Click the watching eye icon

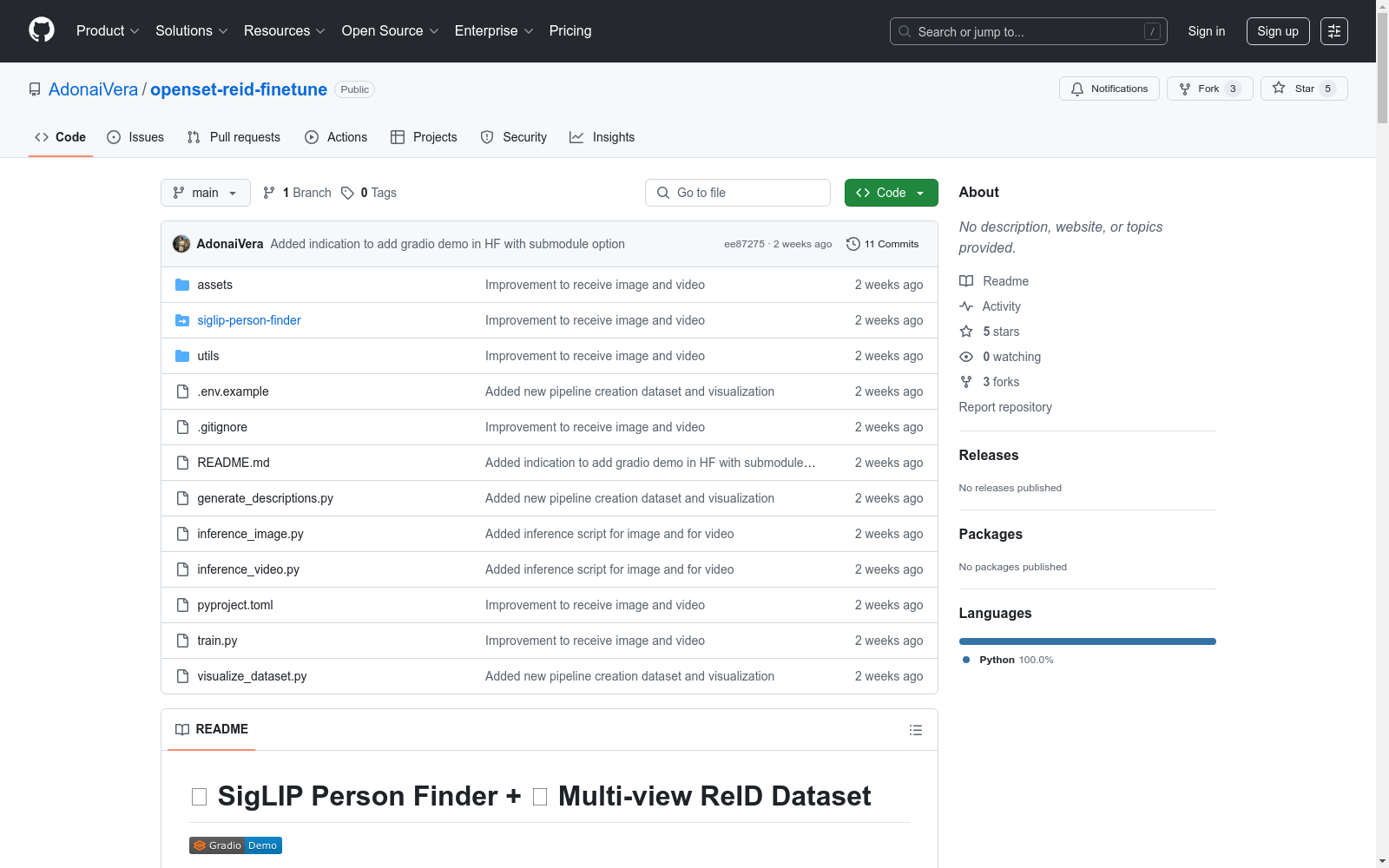[966, 357]
